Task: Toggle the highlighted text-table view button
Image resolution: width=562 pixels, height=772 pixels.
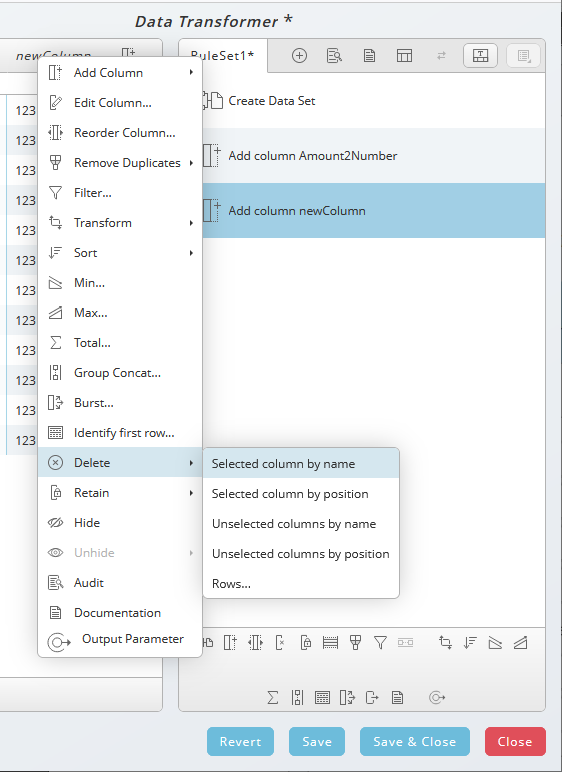Action: click(480, 56)
